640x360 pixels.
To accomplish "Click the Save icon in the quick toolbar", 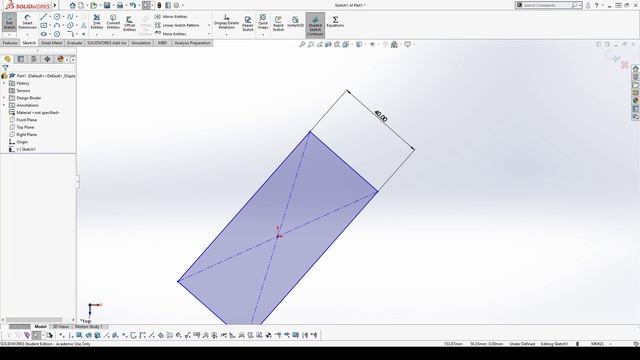I will tap(107, 5).
